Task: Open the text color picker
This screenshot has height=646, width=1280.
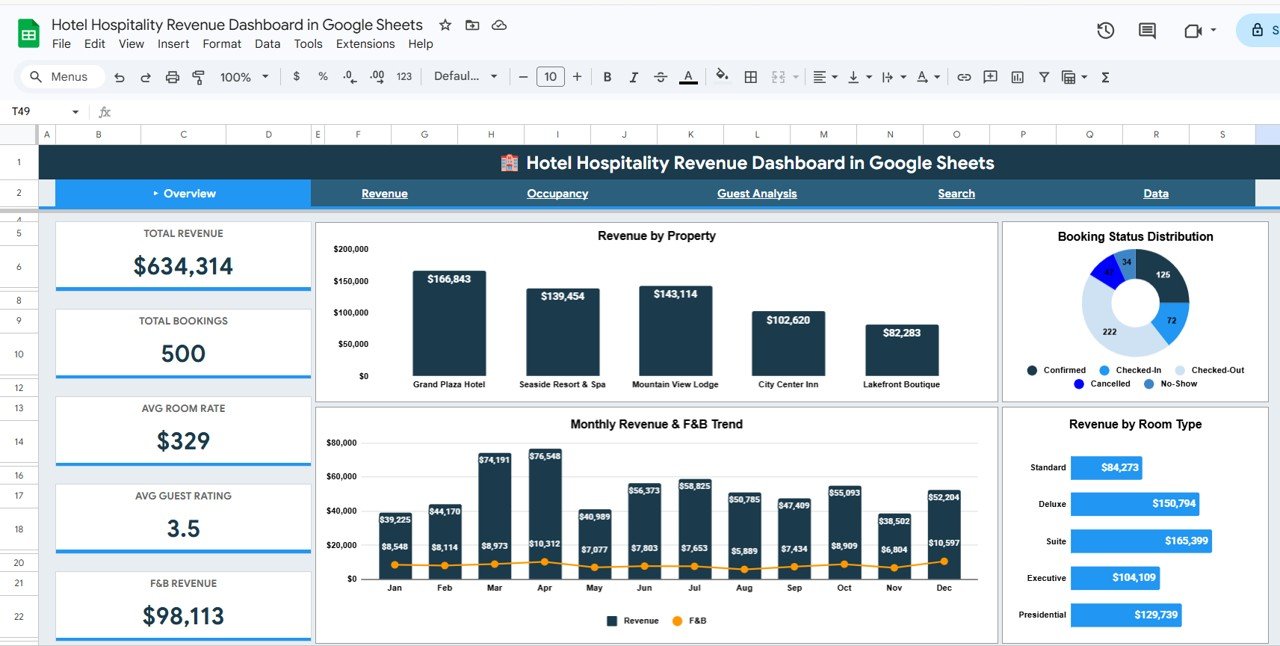Action: coord(688,77)
